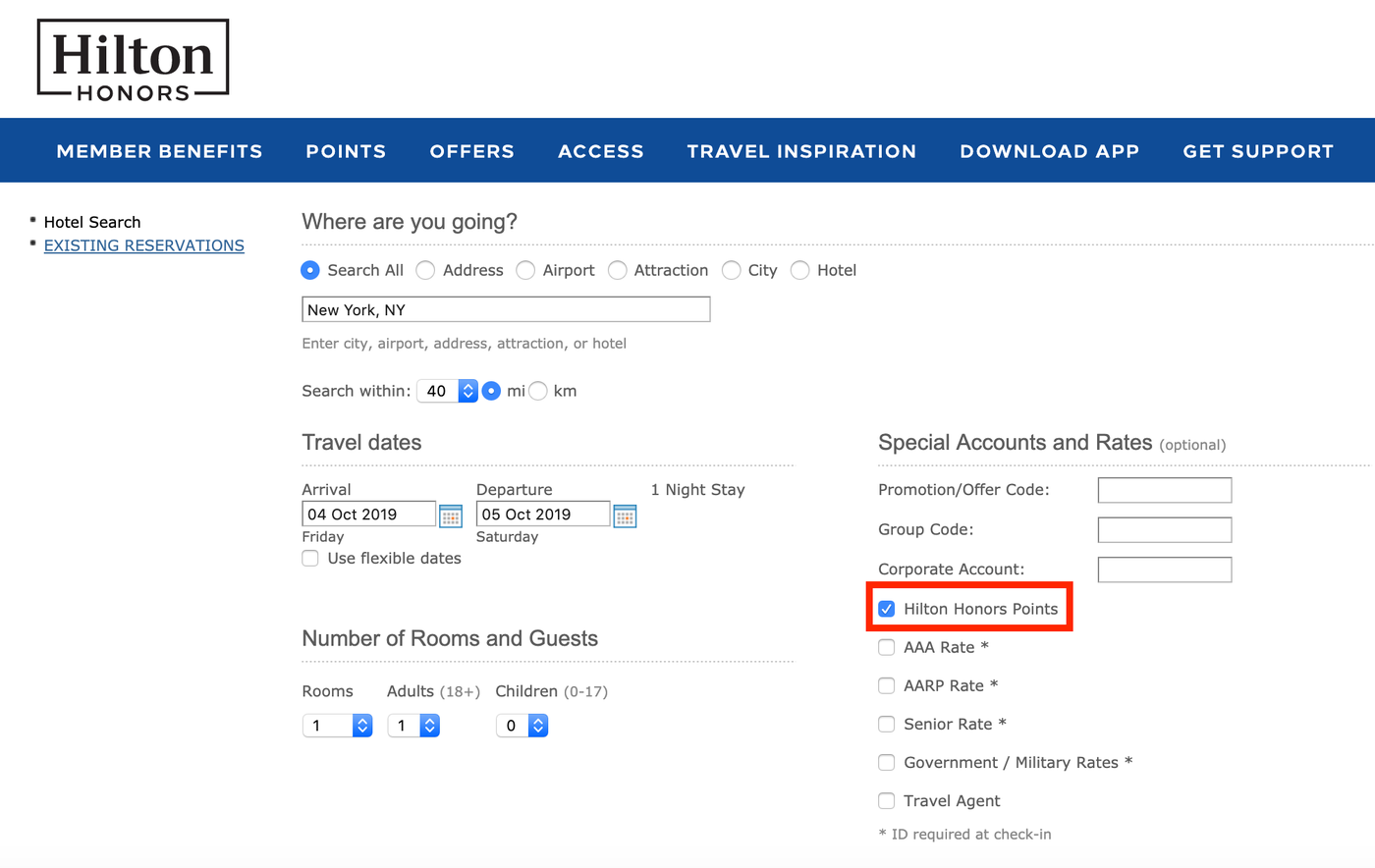Open the POINTS menu
The width and height of the screenshot is (1375, 868).
[346, 150]
